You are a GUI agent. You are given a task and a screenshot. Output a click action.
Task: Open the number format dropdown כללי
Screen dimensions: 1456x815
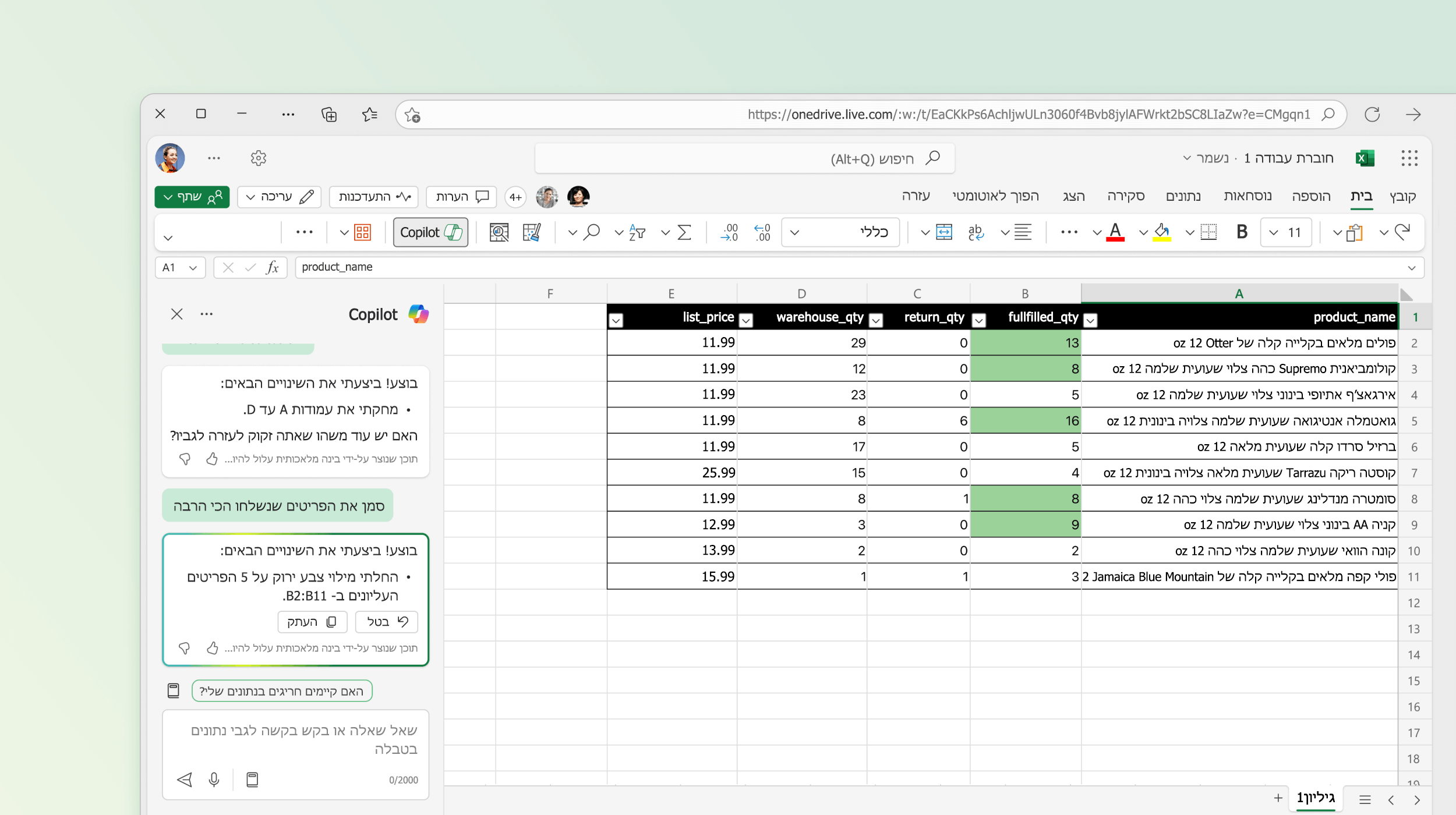(840, 232)
